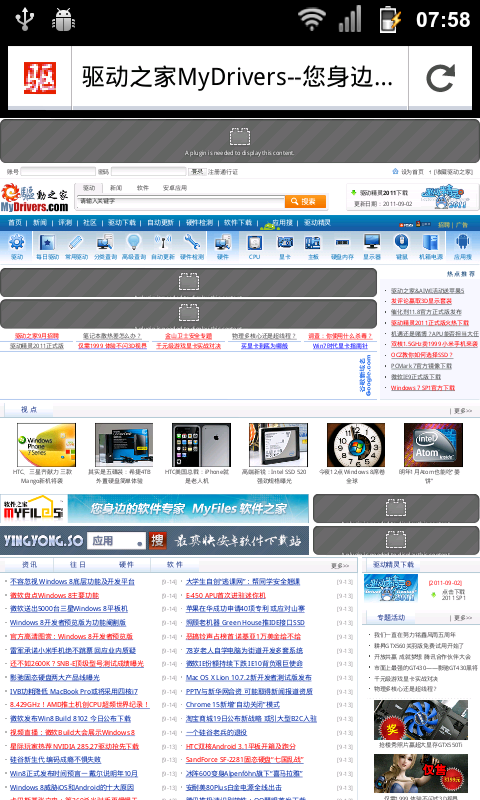The width and height of the screenshot is (480, 800).
Task: Click the 驱动精灵2011下载 banner at top right
Action: [x=412, y=197]
